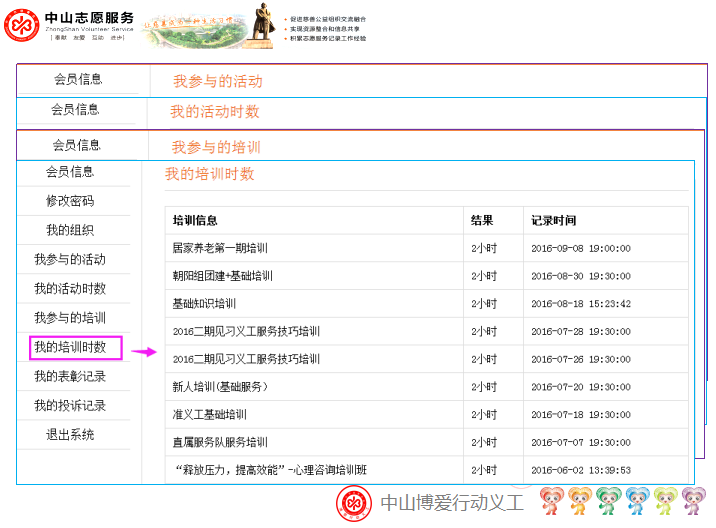Click the red Zhongshan Volunteer Service logo
Image resolution: width=716 pixels, height=528 pixels.
point(24,25)
